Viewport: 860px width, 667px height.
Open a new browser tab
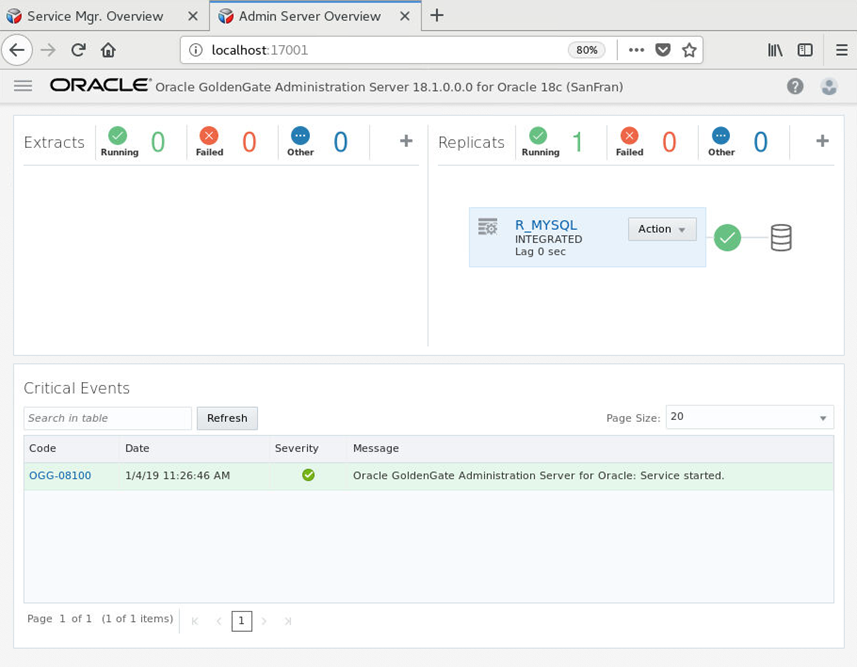[437, 15]
